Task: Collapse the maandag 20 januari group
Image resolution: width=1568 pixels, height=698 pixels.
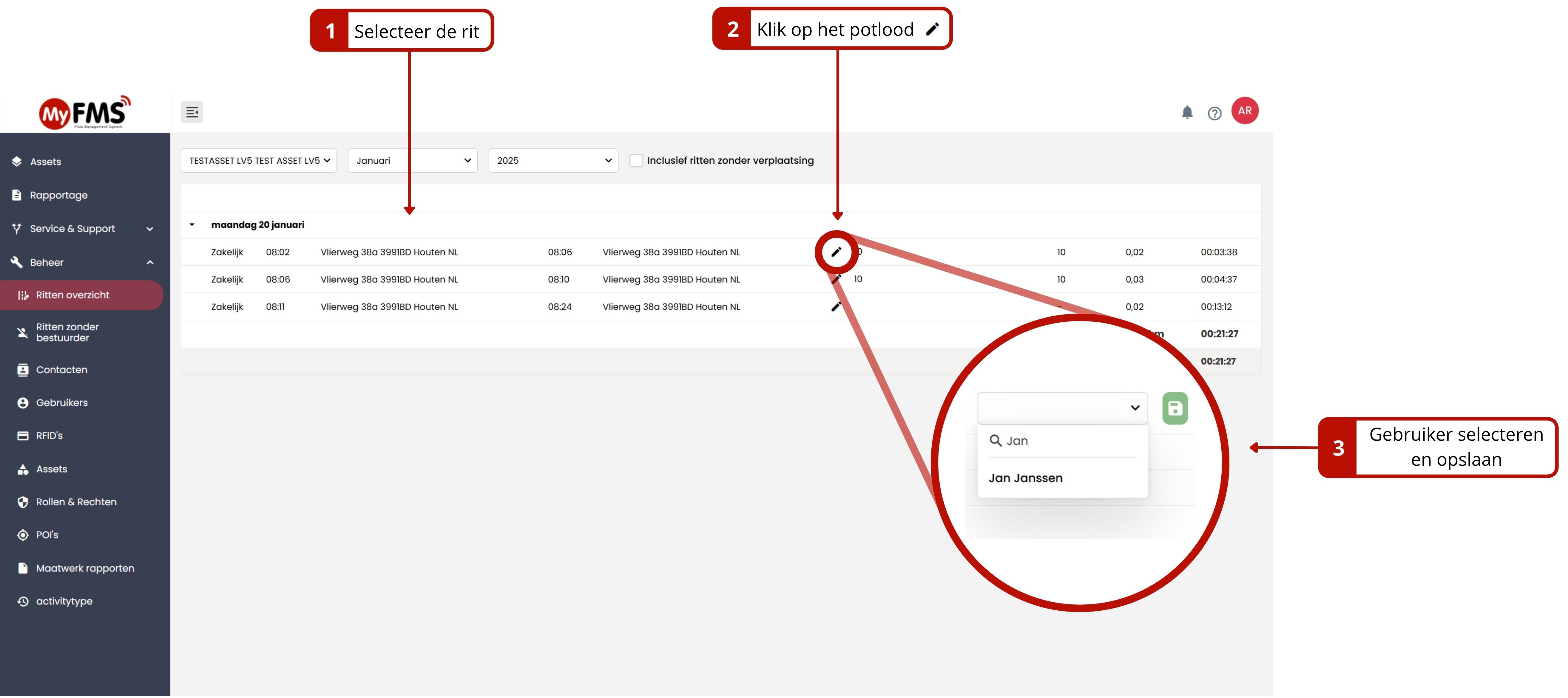Action: (x=192, y=225)
